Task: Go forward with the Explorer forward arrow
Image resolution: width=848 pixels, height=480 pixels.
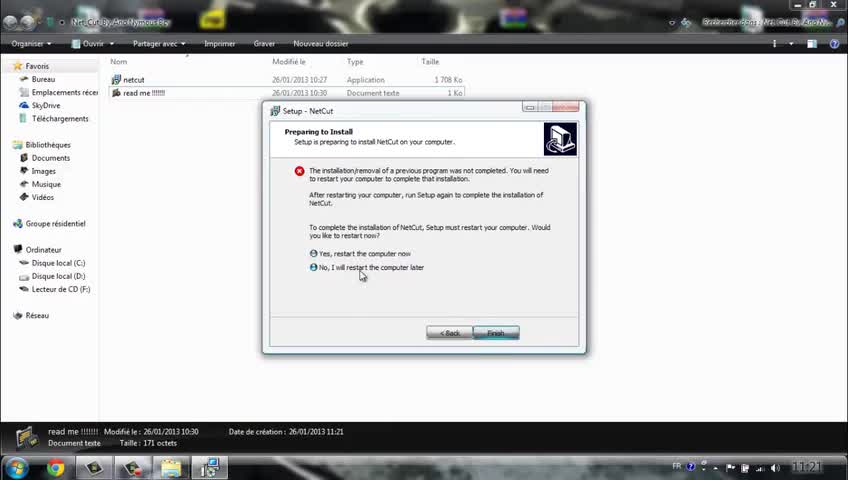Action: tap(28, 22)
